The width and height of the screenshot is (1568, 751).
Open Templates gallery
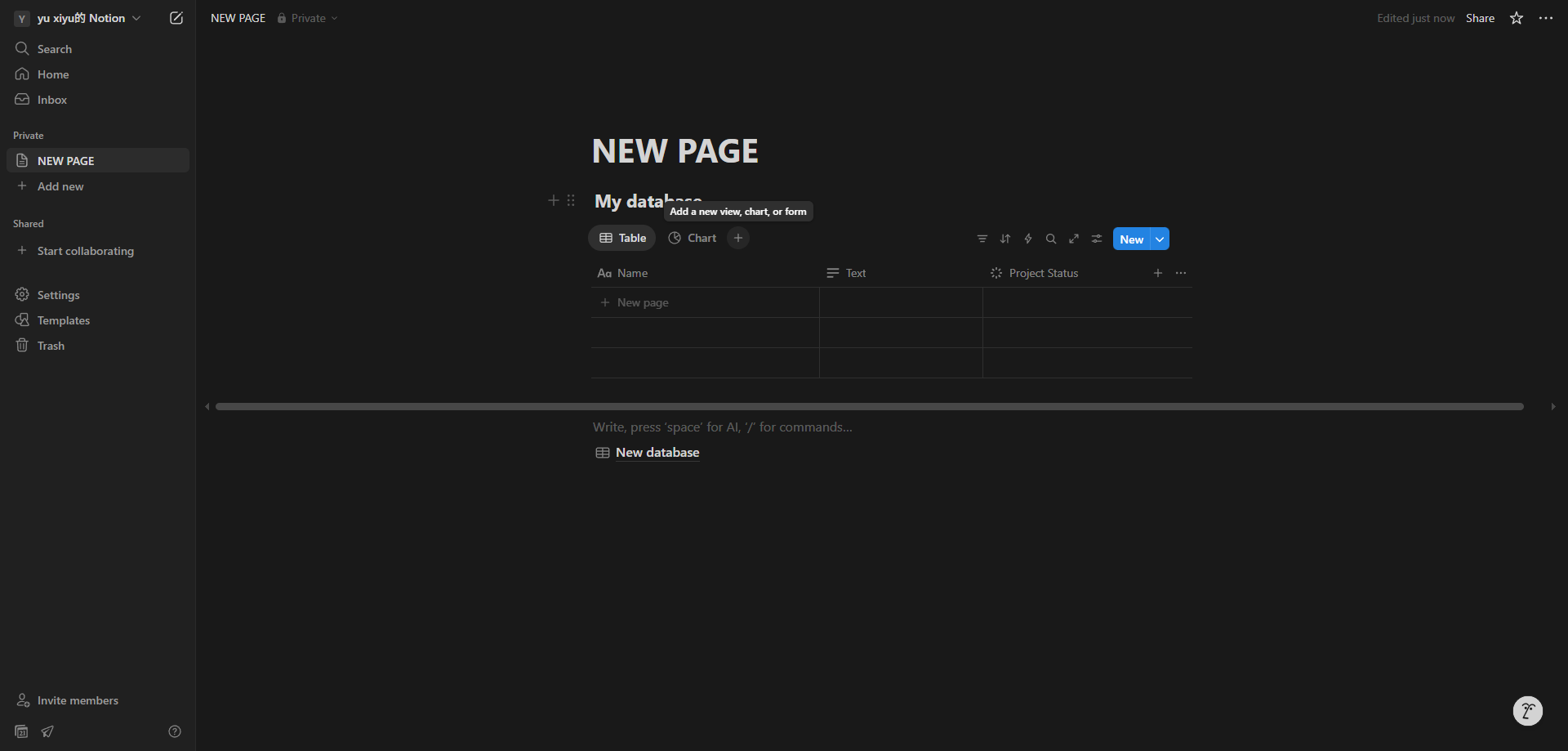(x=98, y=320)
